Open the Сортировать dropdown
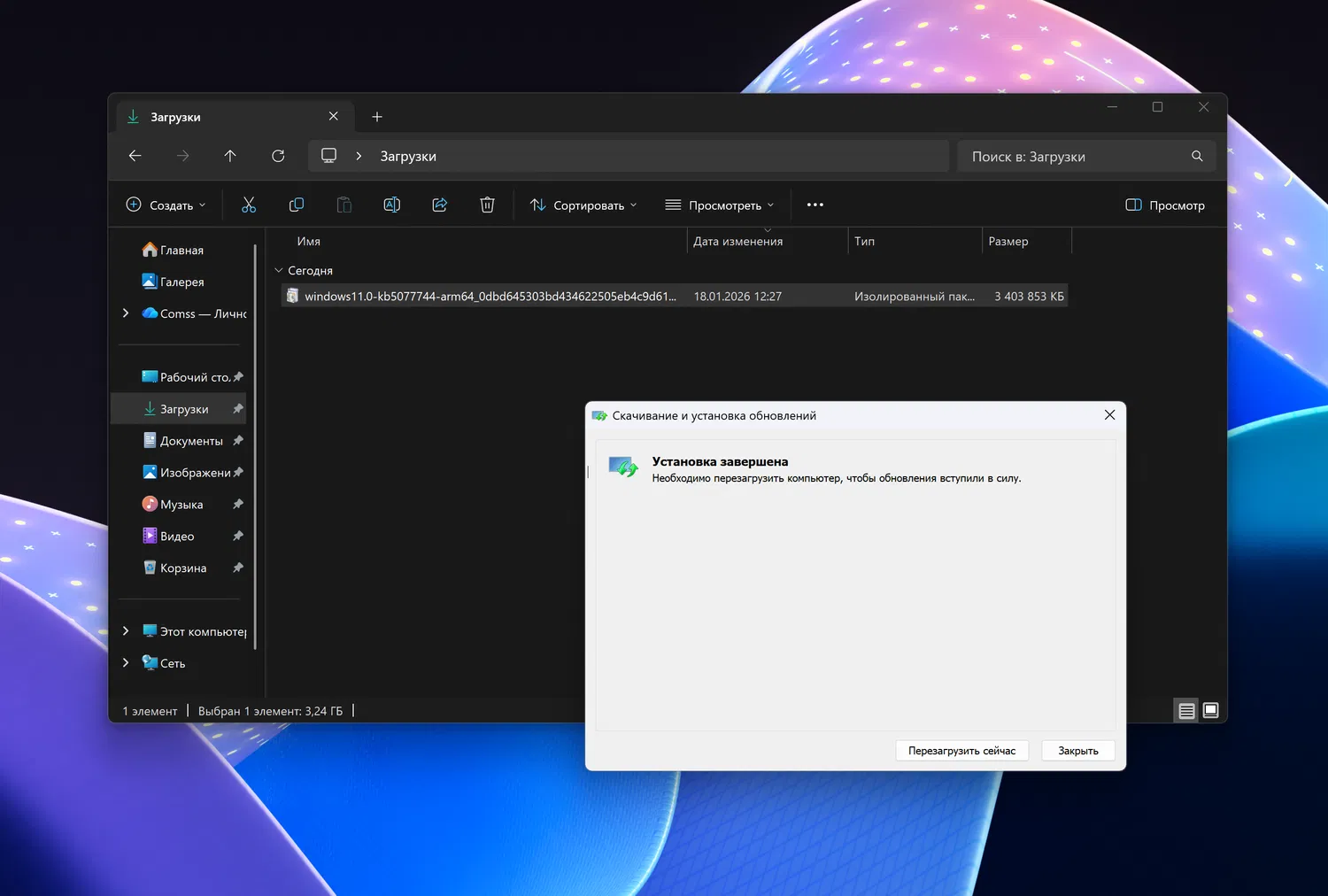Image resolution: width=1328 pixels, height=896 pixels. point(583,205)
